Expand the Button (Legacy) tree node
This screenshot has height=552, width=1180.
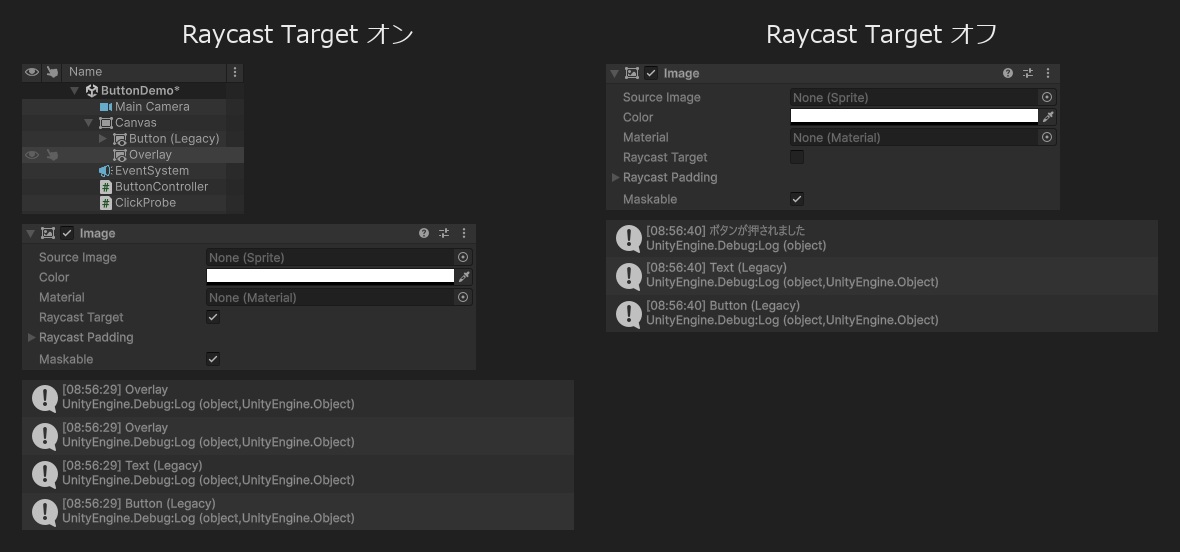point(103,138)
